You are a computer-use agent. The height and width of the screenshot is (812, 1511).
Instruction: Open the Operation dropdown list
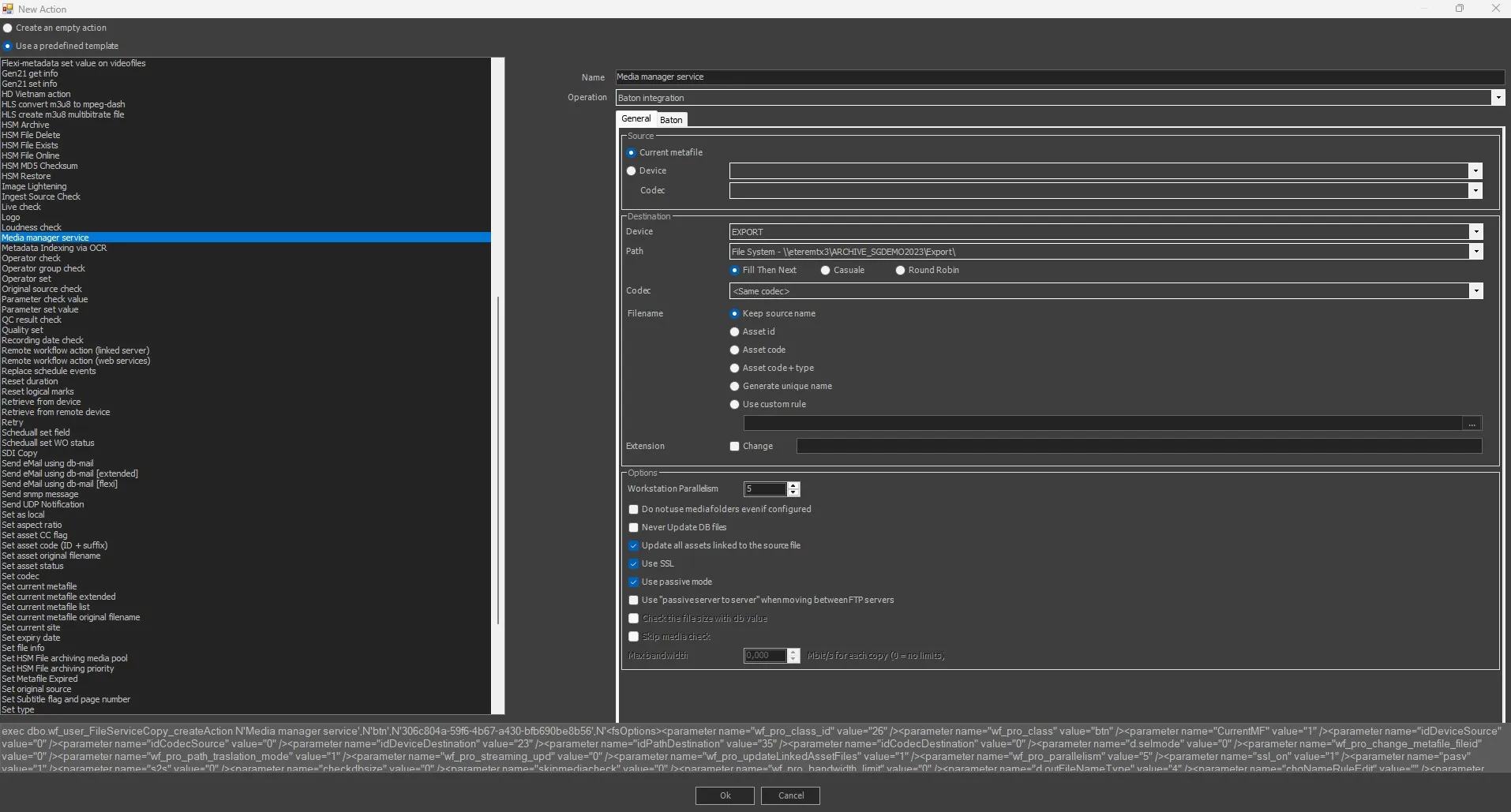click(1498, 98)
